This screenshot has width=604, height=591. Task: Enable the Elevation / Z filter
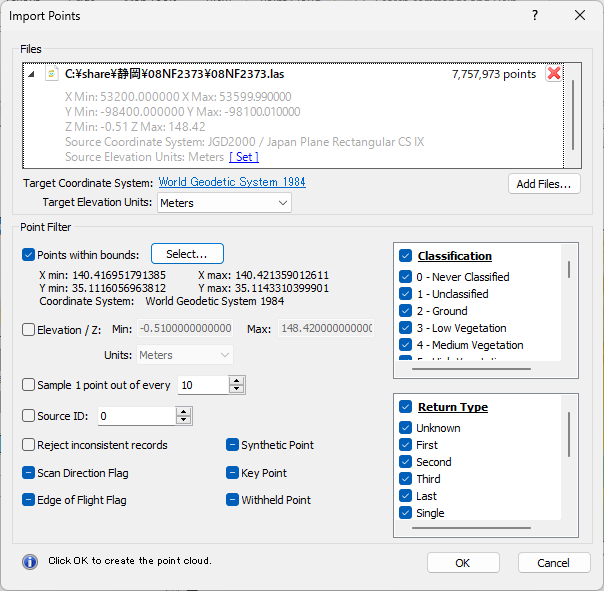click(x=29, y=329)
